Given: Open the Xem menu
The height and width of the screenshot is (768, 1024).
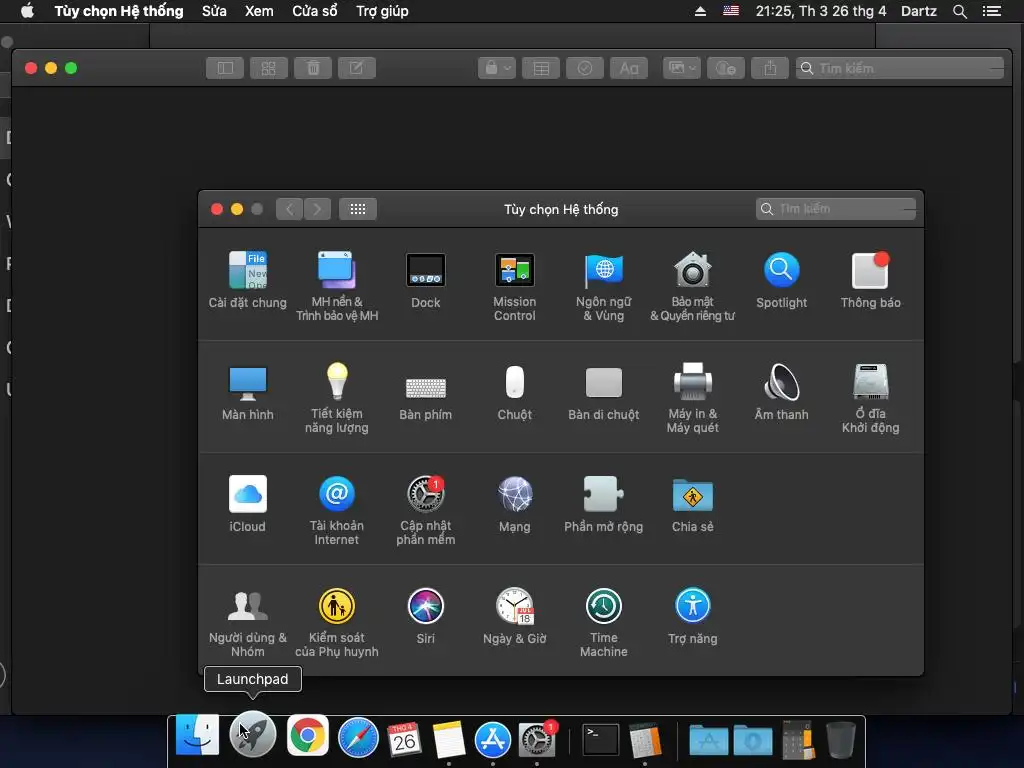Looking at the screenshot, I should [x=259, y=11].
